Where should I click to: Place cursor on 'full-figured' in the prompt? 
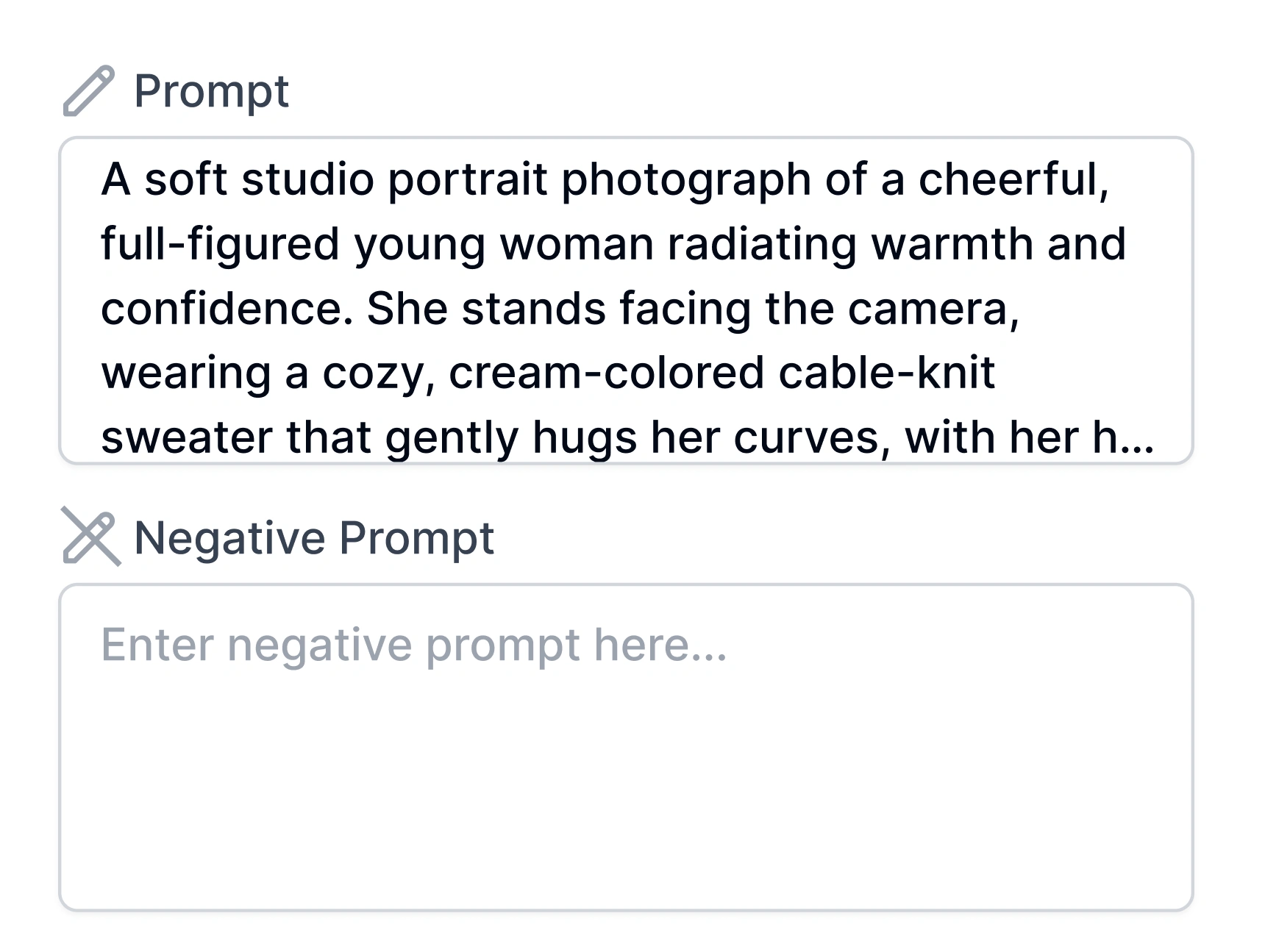219,244
